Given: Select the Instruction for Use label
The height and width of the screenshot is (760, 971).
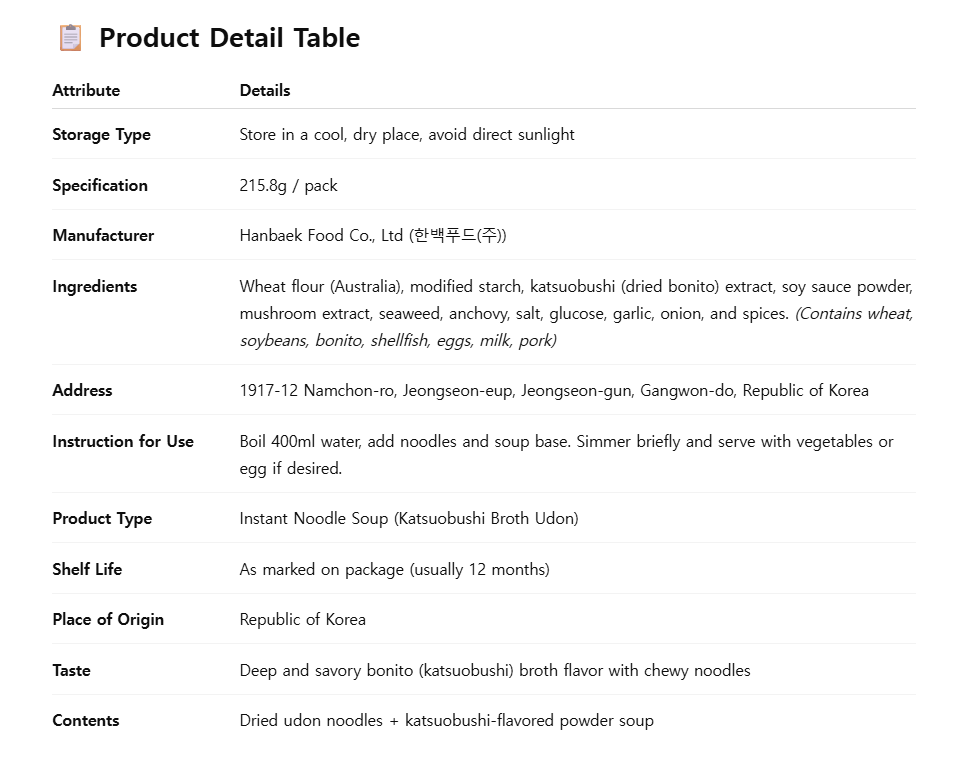Looking at the screenshot, I should tap(123, 442).
